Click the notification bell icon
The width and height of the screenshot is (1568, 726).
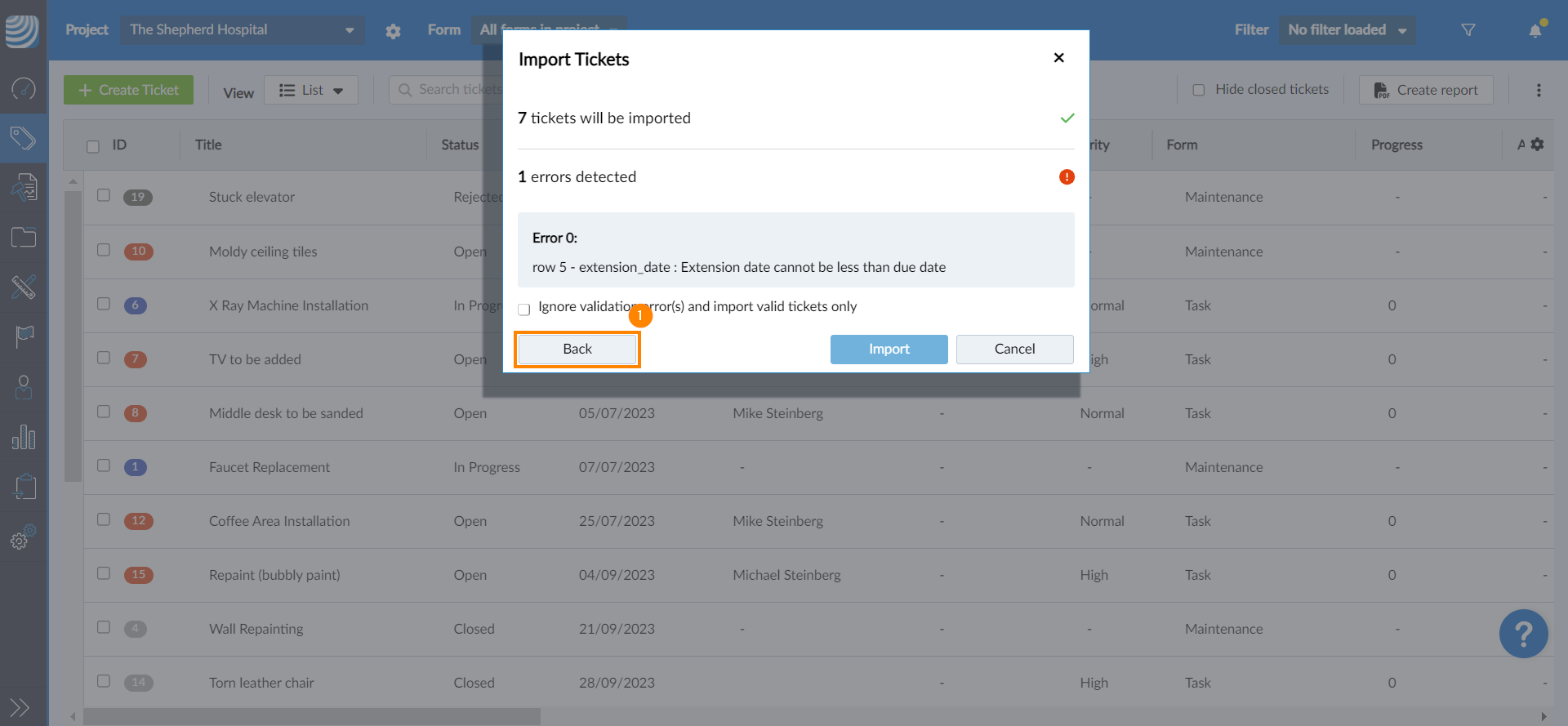pos(1535,30)
